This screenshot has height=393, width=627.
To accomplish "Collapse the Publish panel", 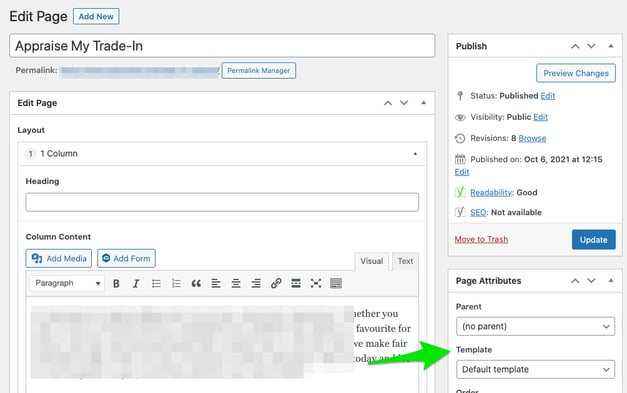I will pos(611,46).
